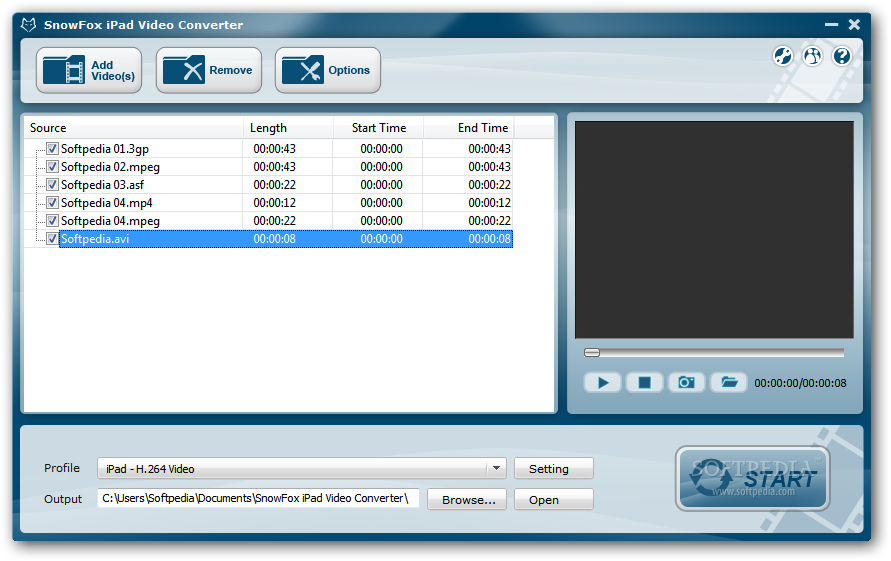Click the Open output folder button
891x561 pixels.
coord(554,500)
